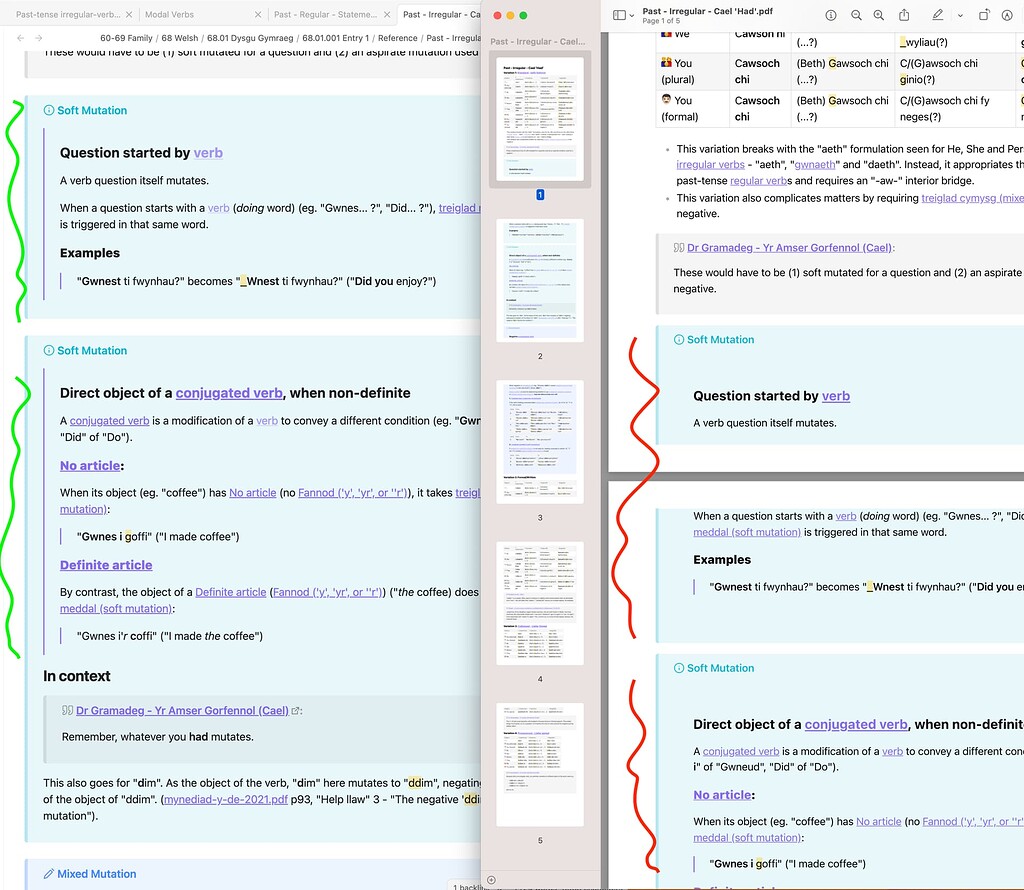
Task: Switch to the Modal Verbs tab
Action: 170,15
